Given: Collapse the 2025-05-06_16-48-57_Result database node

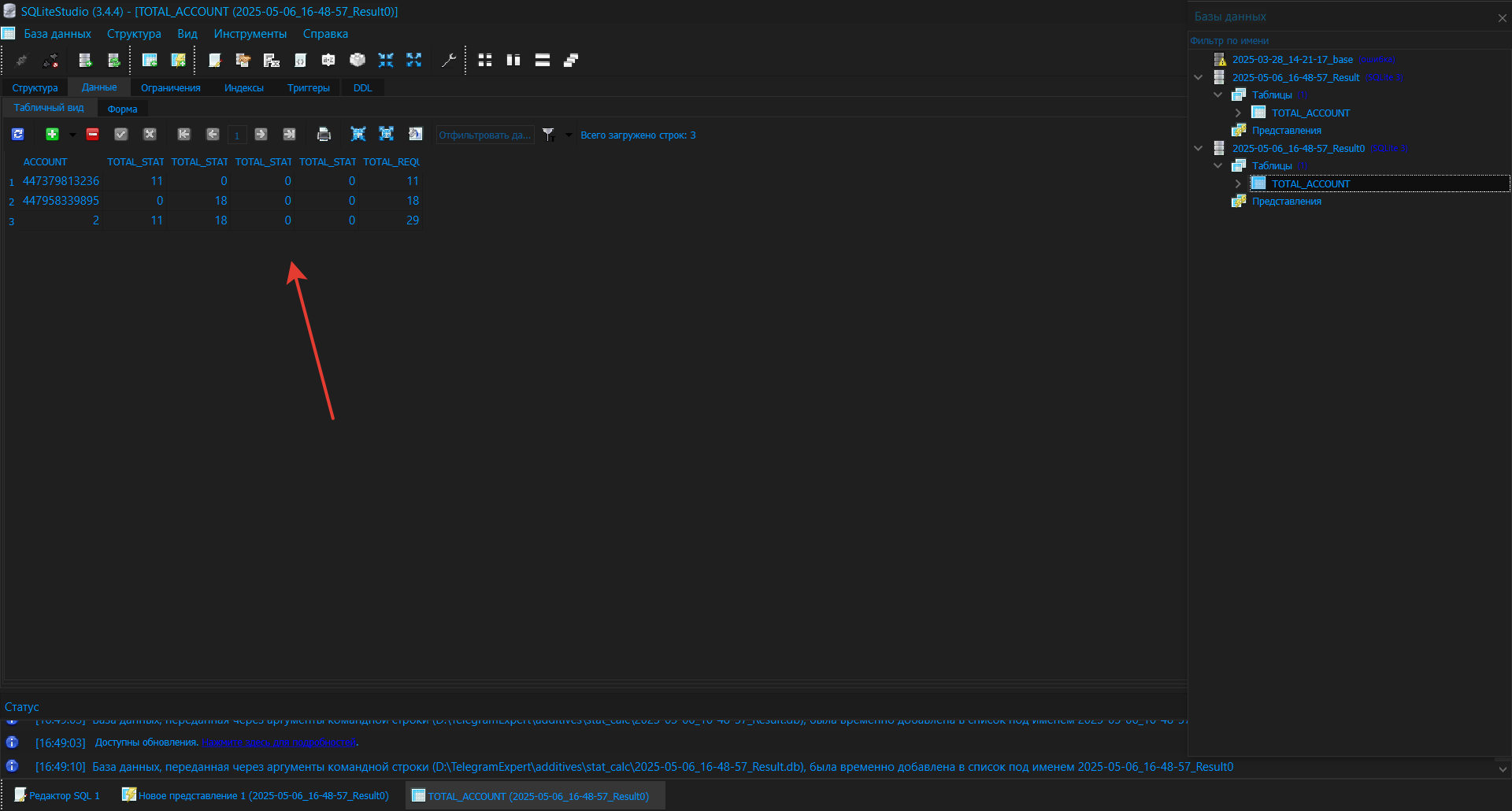Looking at the screenshot, I should click(x=1199, y=78).
